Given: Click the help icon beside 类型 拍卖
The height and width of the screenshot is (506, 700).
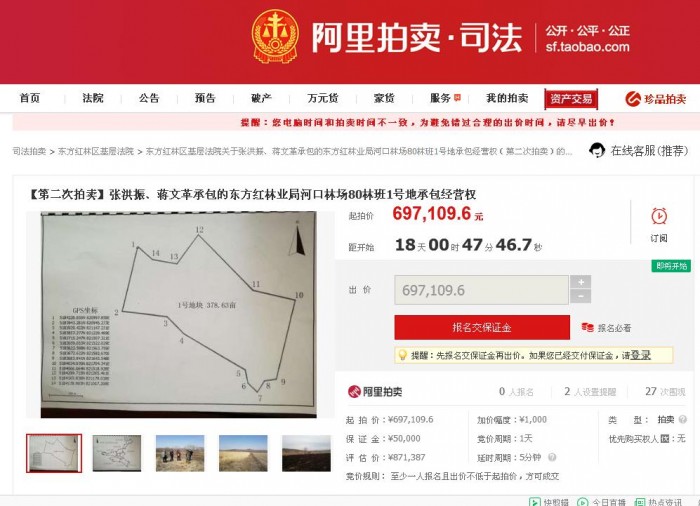Looking at the screenshot, I should (683, 419).
